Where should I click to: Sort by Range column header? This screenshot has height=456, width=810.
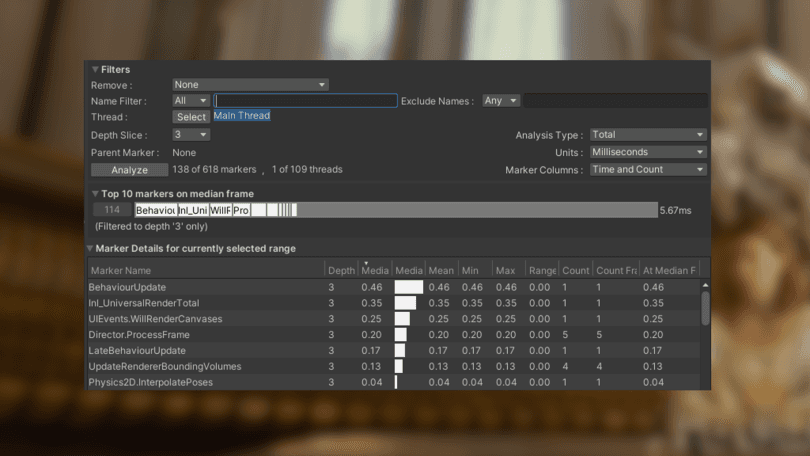coord(542,271)
